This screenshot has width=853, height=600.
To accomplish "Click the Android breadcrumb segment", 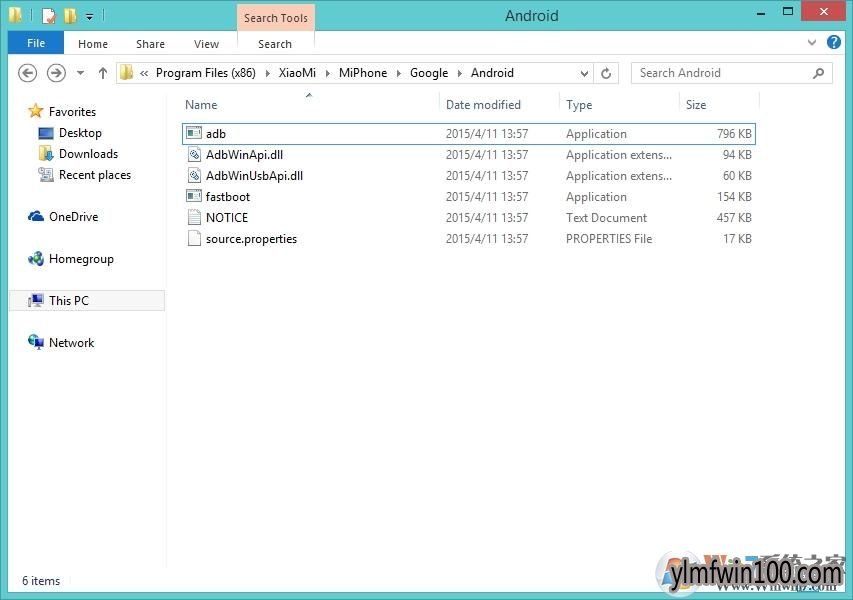I will 492,73.
